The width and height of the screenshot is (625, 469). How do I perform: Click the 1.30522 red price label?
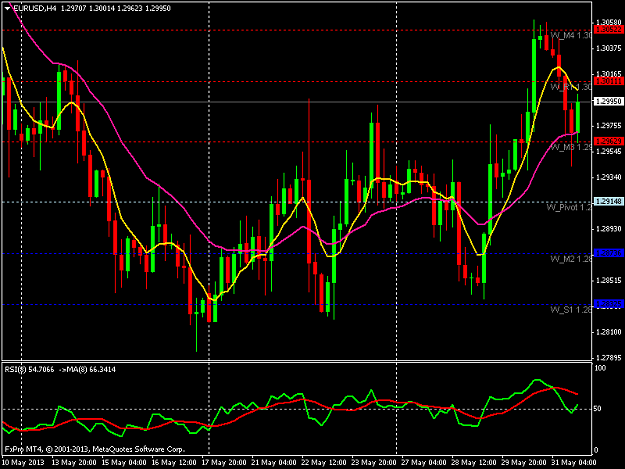coord(608,29)
